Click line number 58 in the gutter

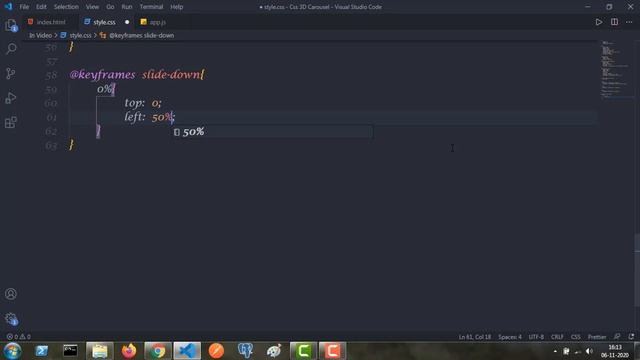51,75
